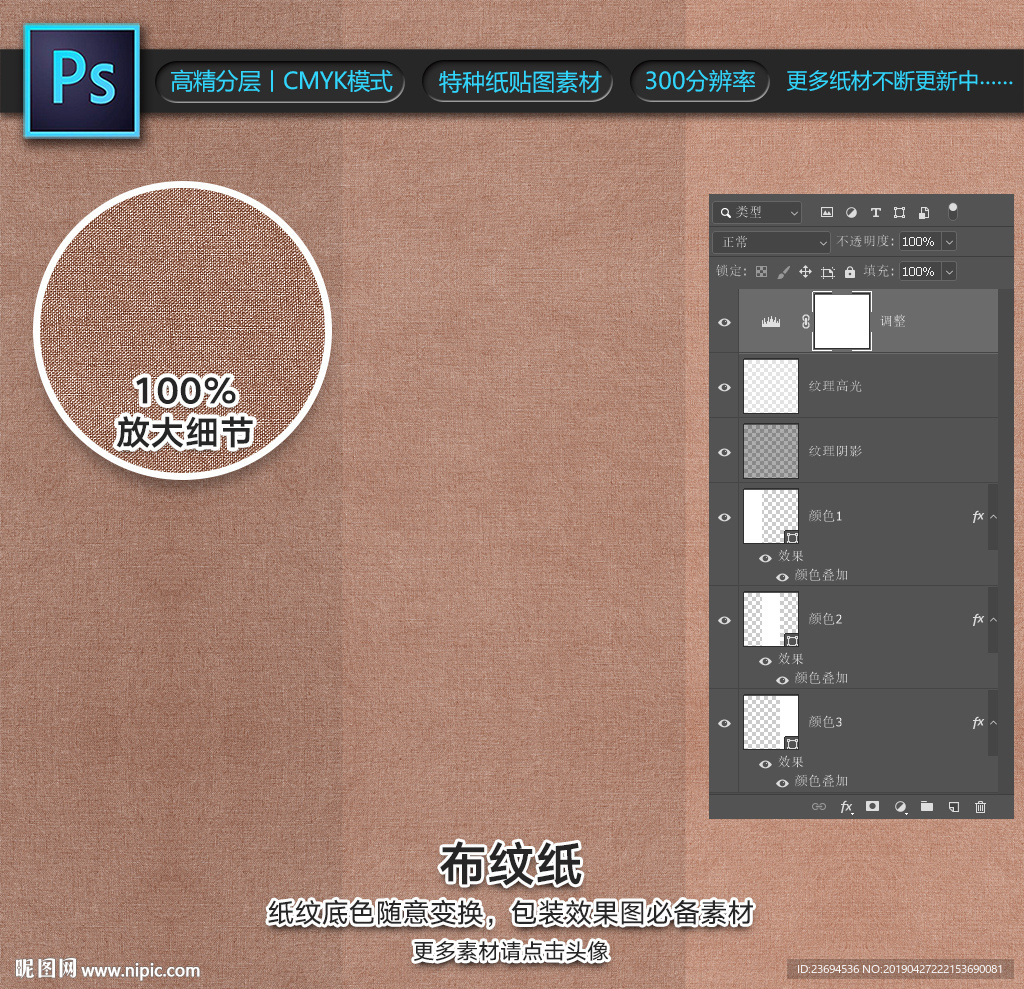Create new fill or adjustment layer

click(901, 807)
